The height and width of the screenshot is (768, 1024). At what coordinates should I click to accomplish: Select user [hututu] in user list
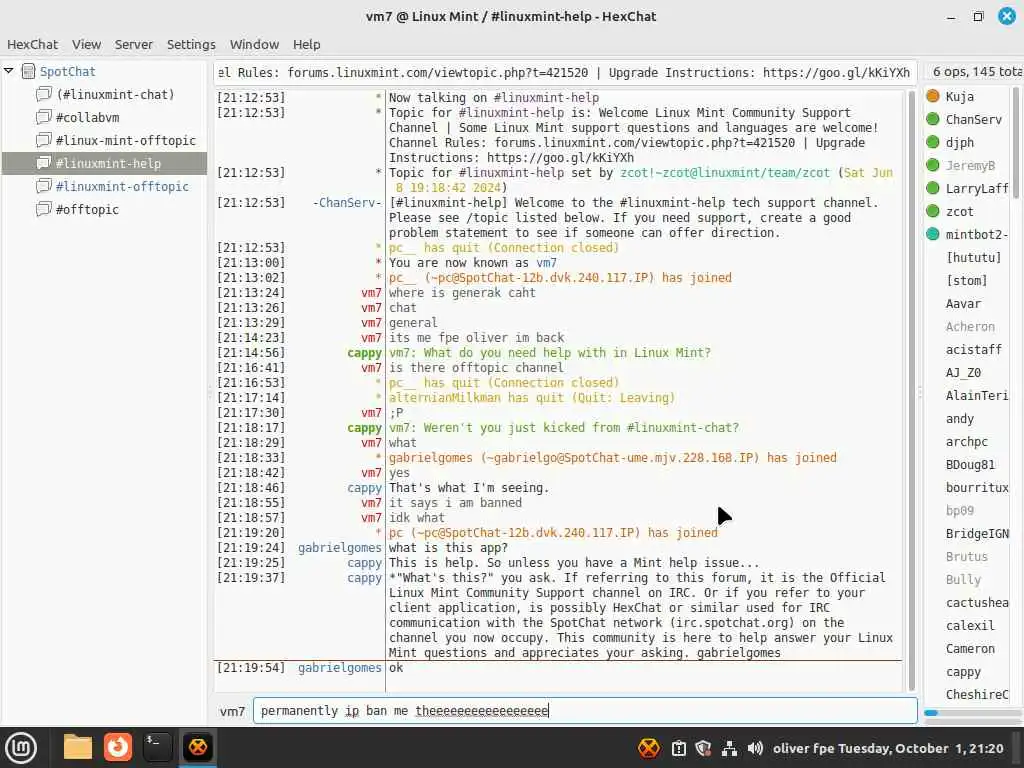pos(973,257)
